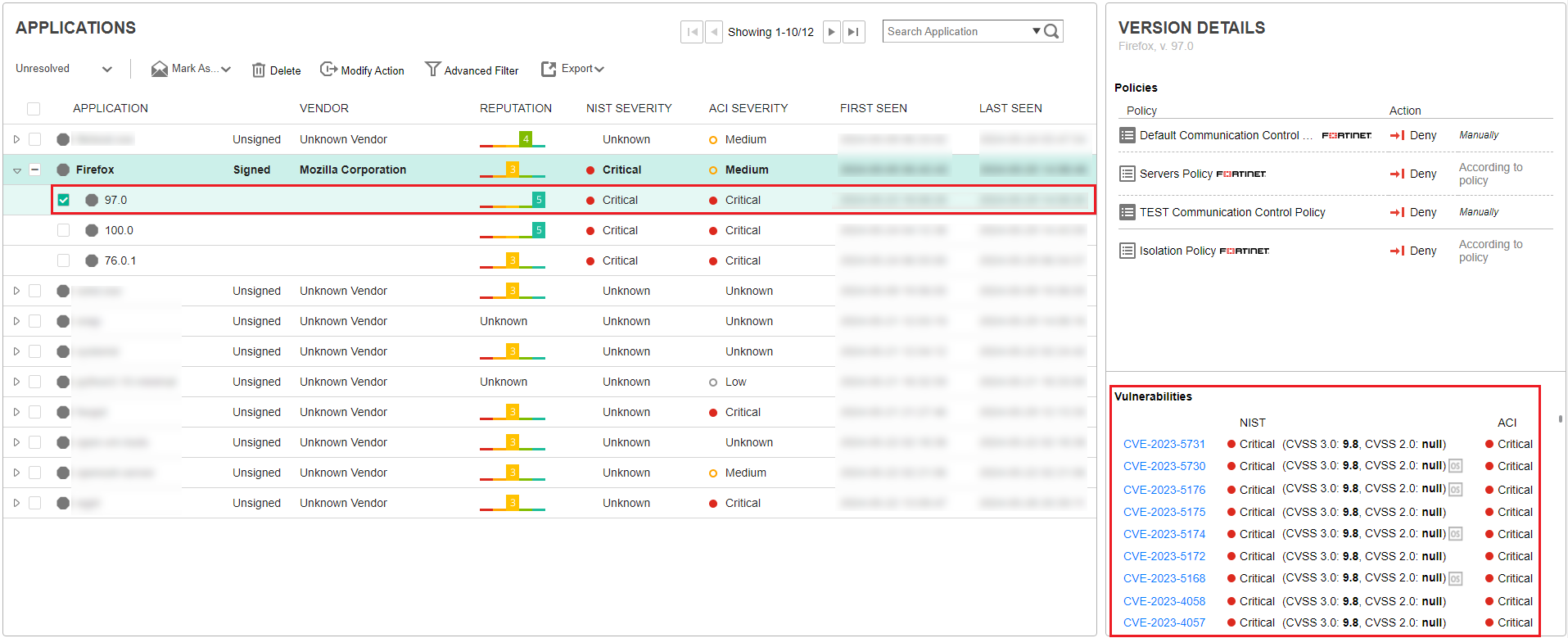1568x638 pixels.
Task: Go to the next page of applications
Action: (832, 32)
